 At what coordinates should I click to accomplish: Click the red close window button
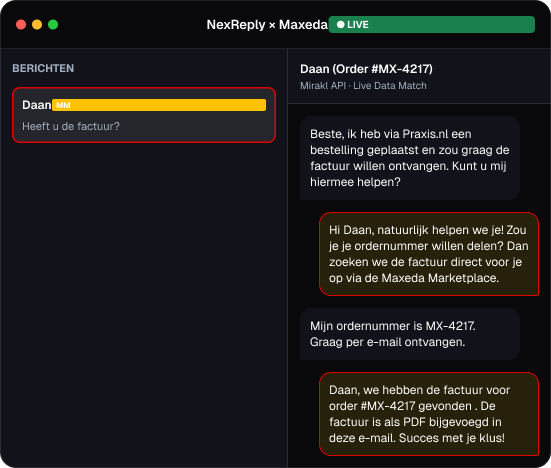[x=21, y=25]
